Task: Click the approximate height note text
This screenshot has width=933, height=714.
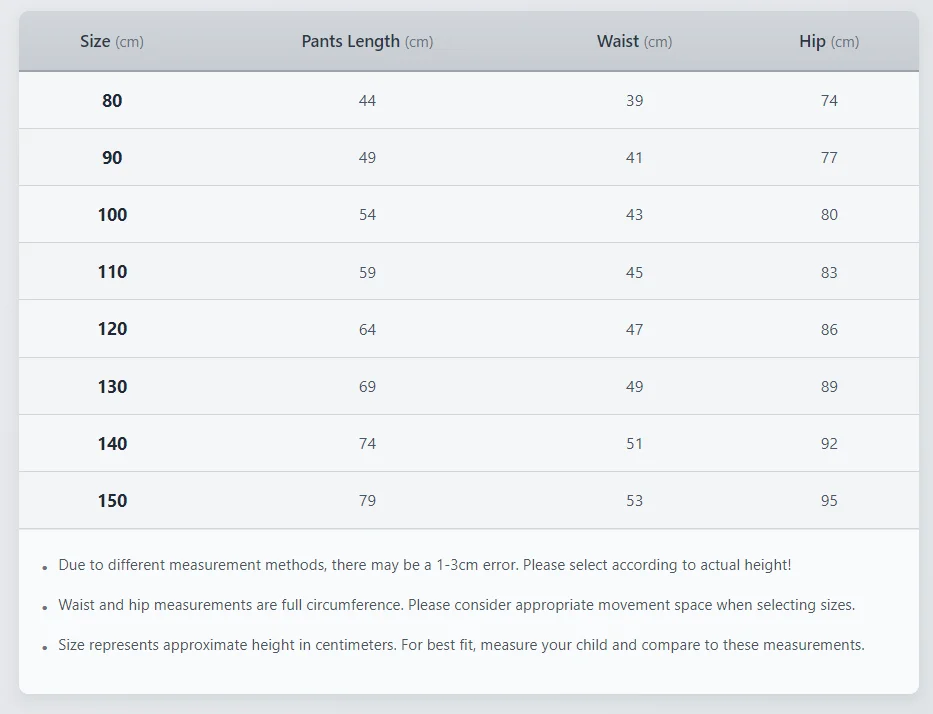Action: pos(461,645)
